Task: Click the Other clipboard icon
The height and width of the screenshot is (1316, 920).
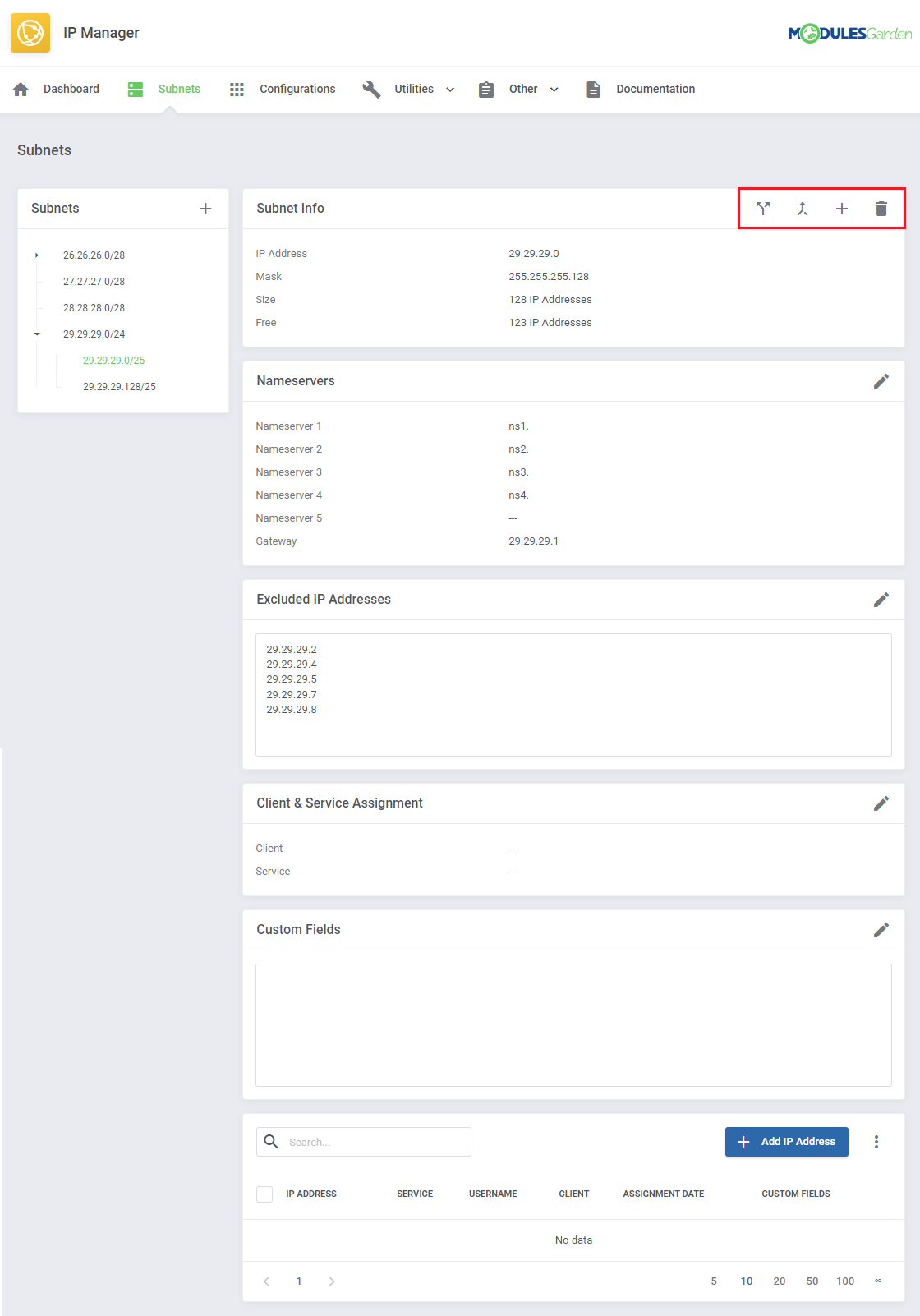Action: pos(486,90)
